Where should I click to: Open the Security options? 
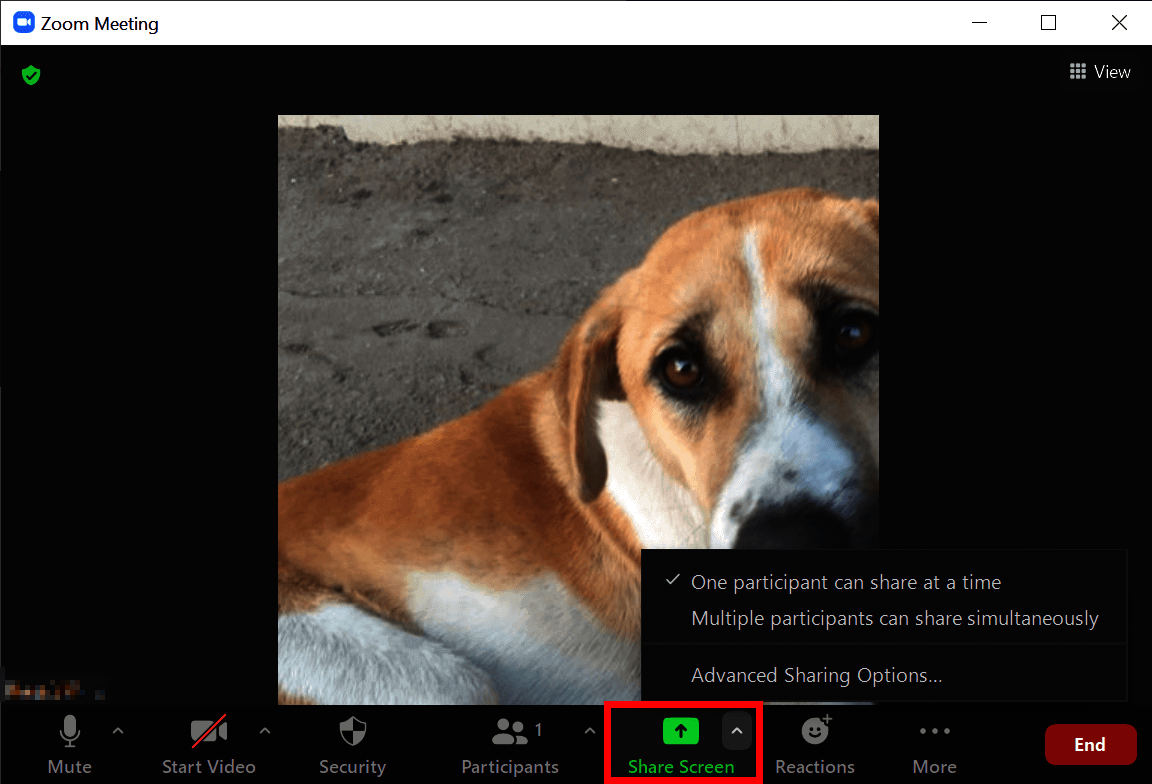(352, 744)
